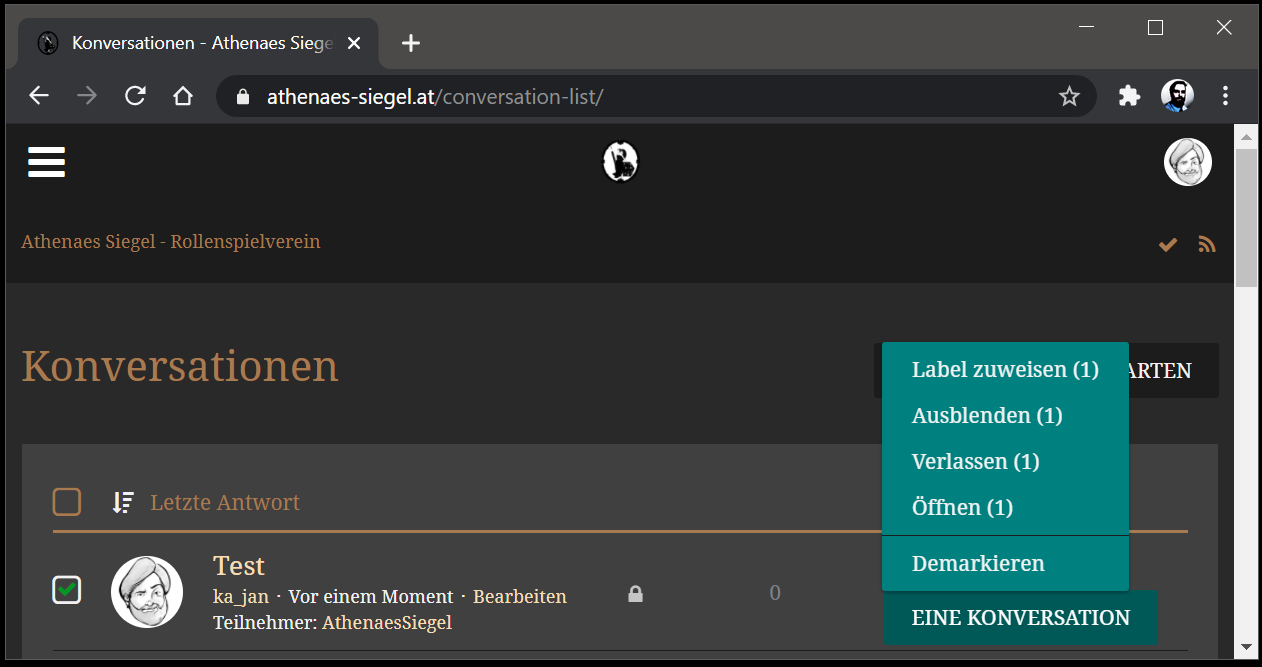Go to the browser home page
Viewport: 1262px width, 667px height.
182,97
